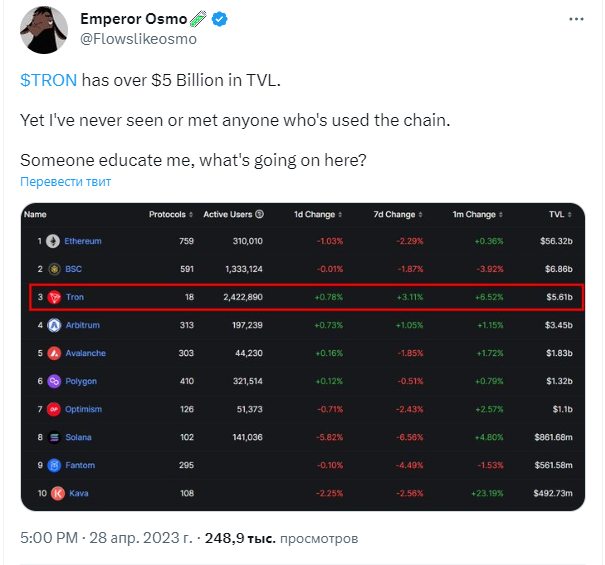Click the Avalanche chain logo icon
The image size is (605, 565).
(54, 353)
